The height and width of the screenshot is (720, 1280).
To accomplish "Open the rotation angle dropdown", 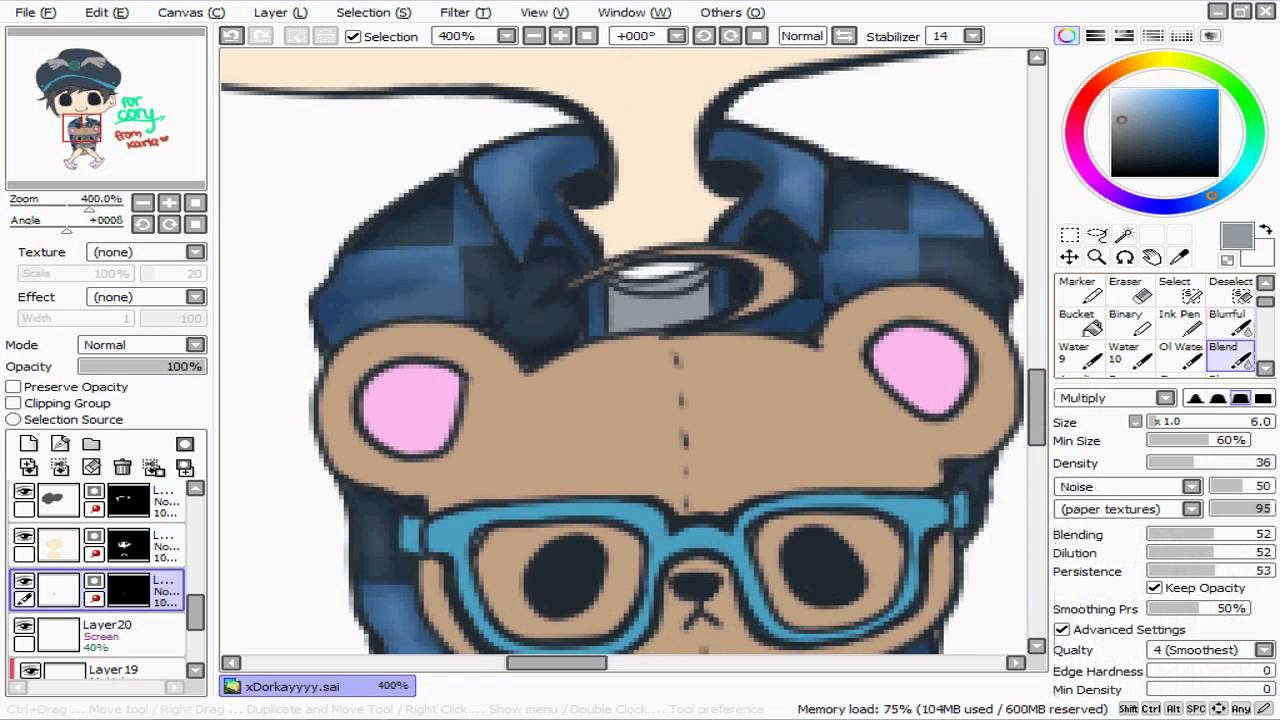I will pyautogui.click(x=677, y=36).
